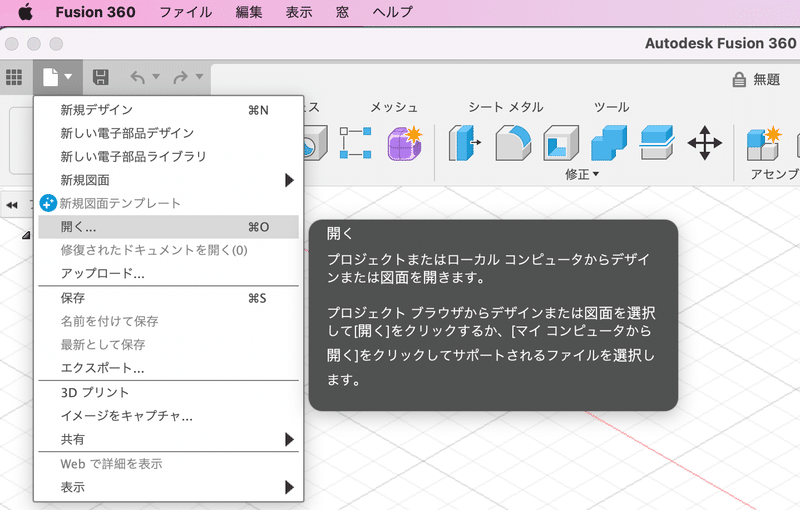Collapse browser with double-arrow icon
The image size is (800, 510).
12,205
